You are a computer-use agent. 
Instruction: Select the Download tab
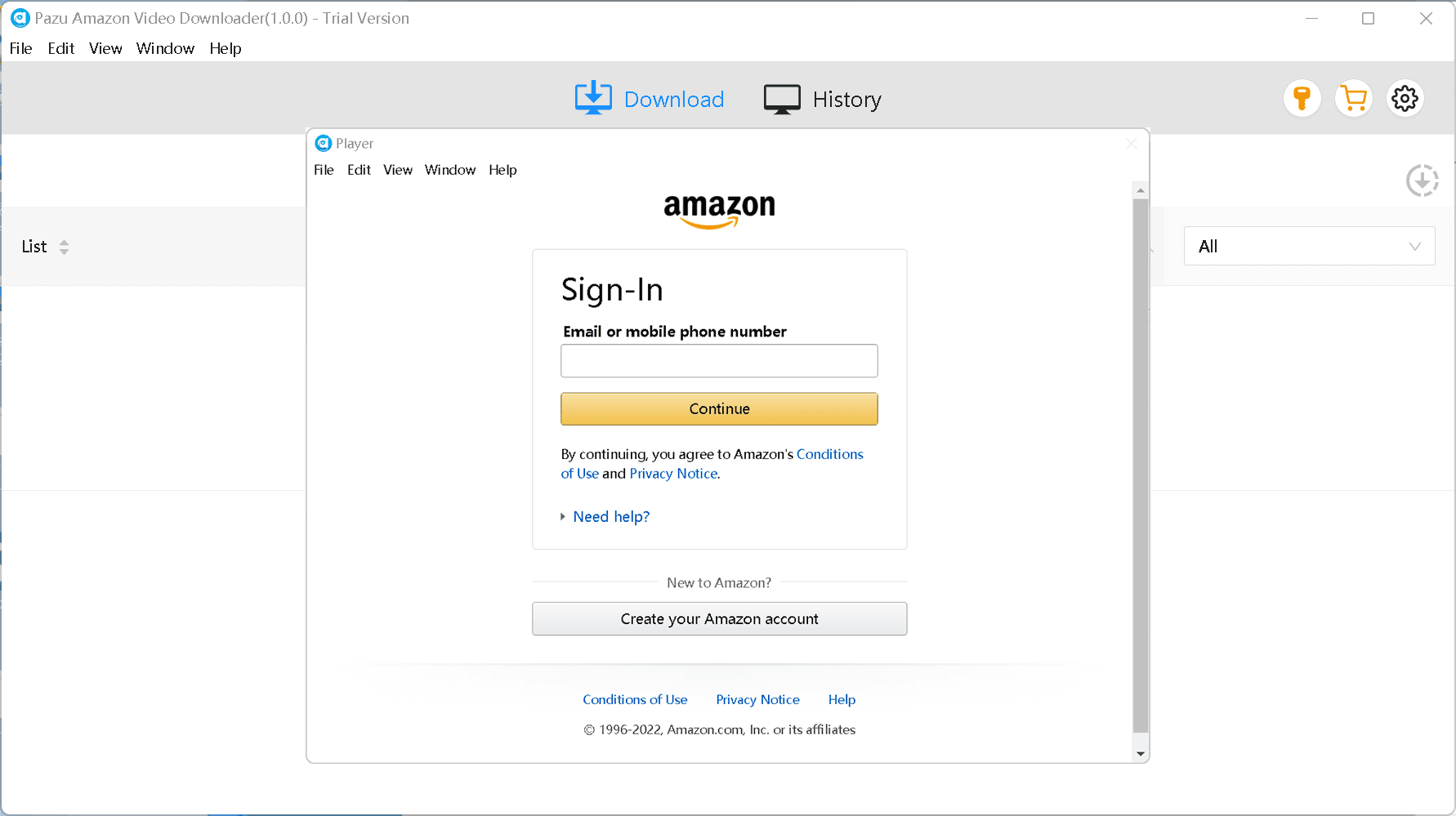pyautogui.click(x=673, y=99)
